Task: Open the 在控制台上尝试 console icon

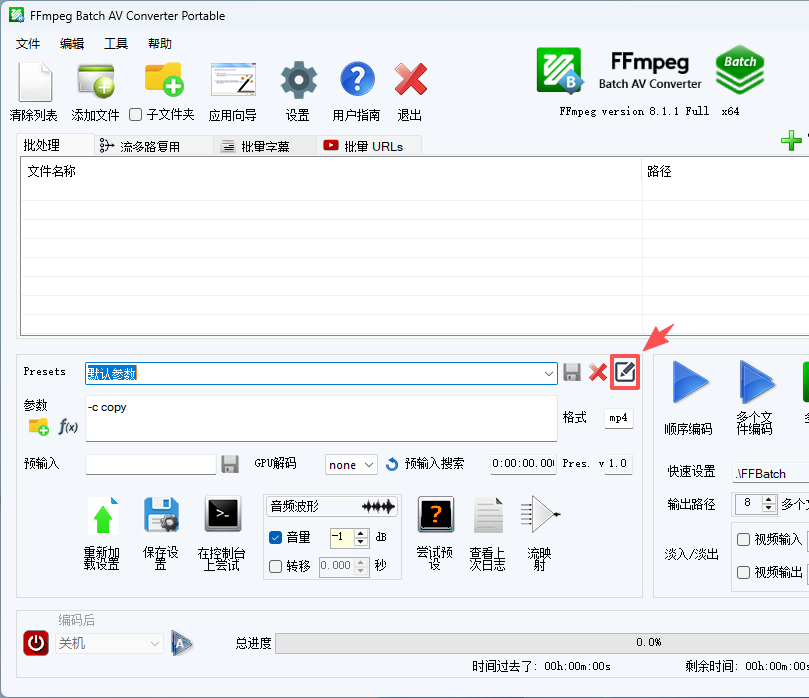Action: coord(223,514)
